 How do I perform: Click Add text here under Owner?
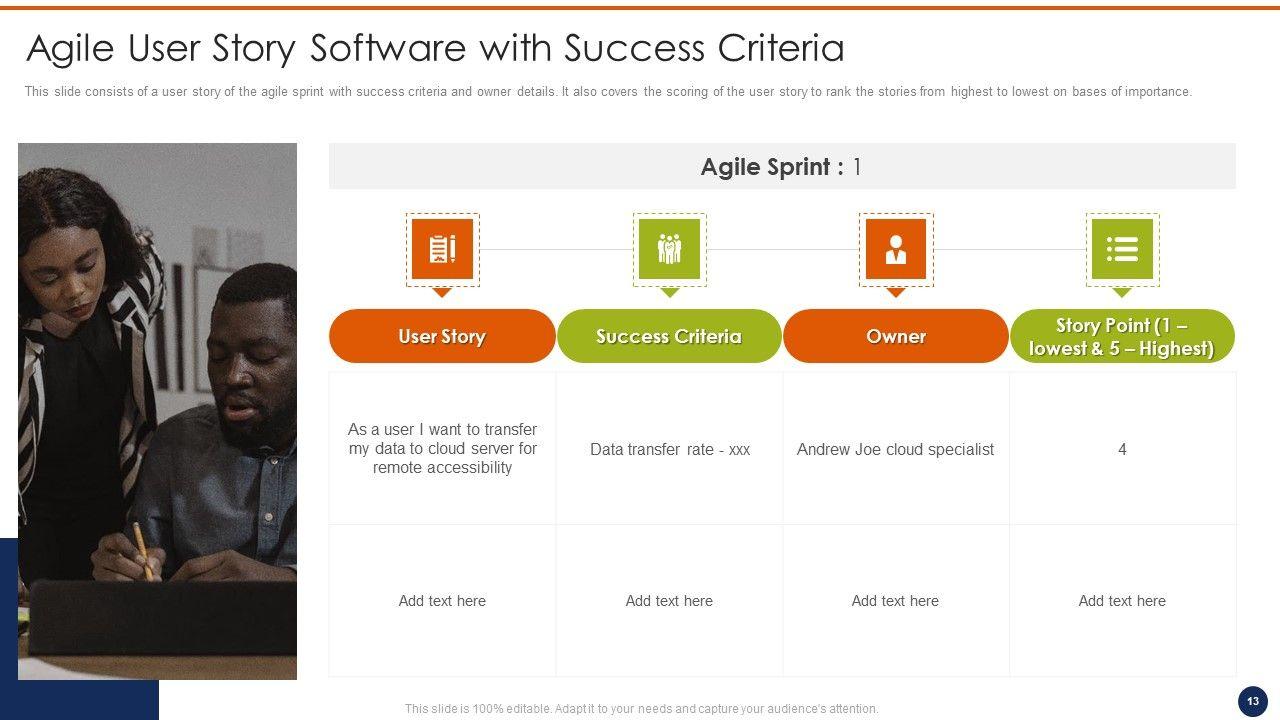(x=895, y=601)
